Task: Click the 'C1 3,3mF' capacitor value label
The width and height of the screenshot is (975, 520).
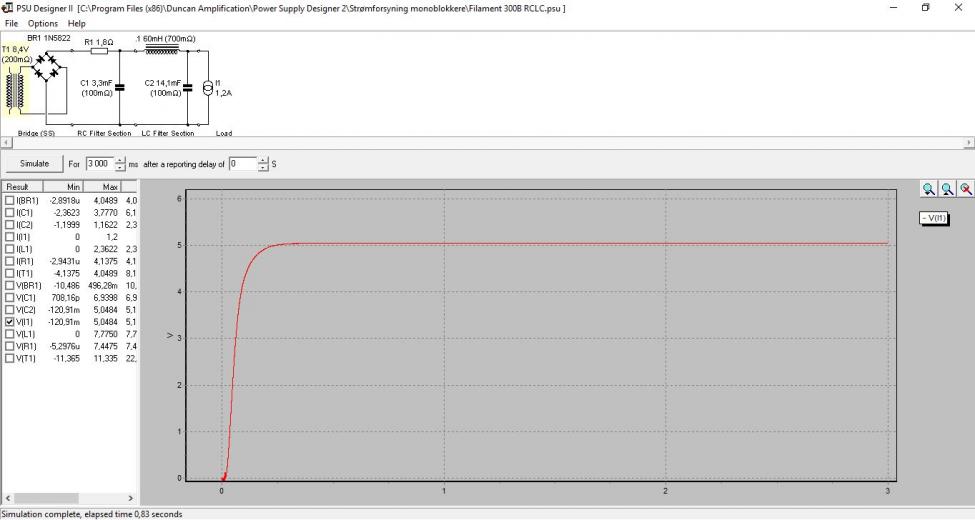Action: coord(96,83)
